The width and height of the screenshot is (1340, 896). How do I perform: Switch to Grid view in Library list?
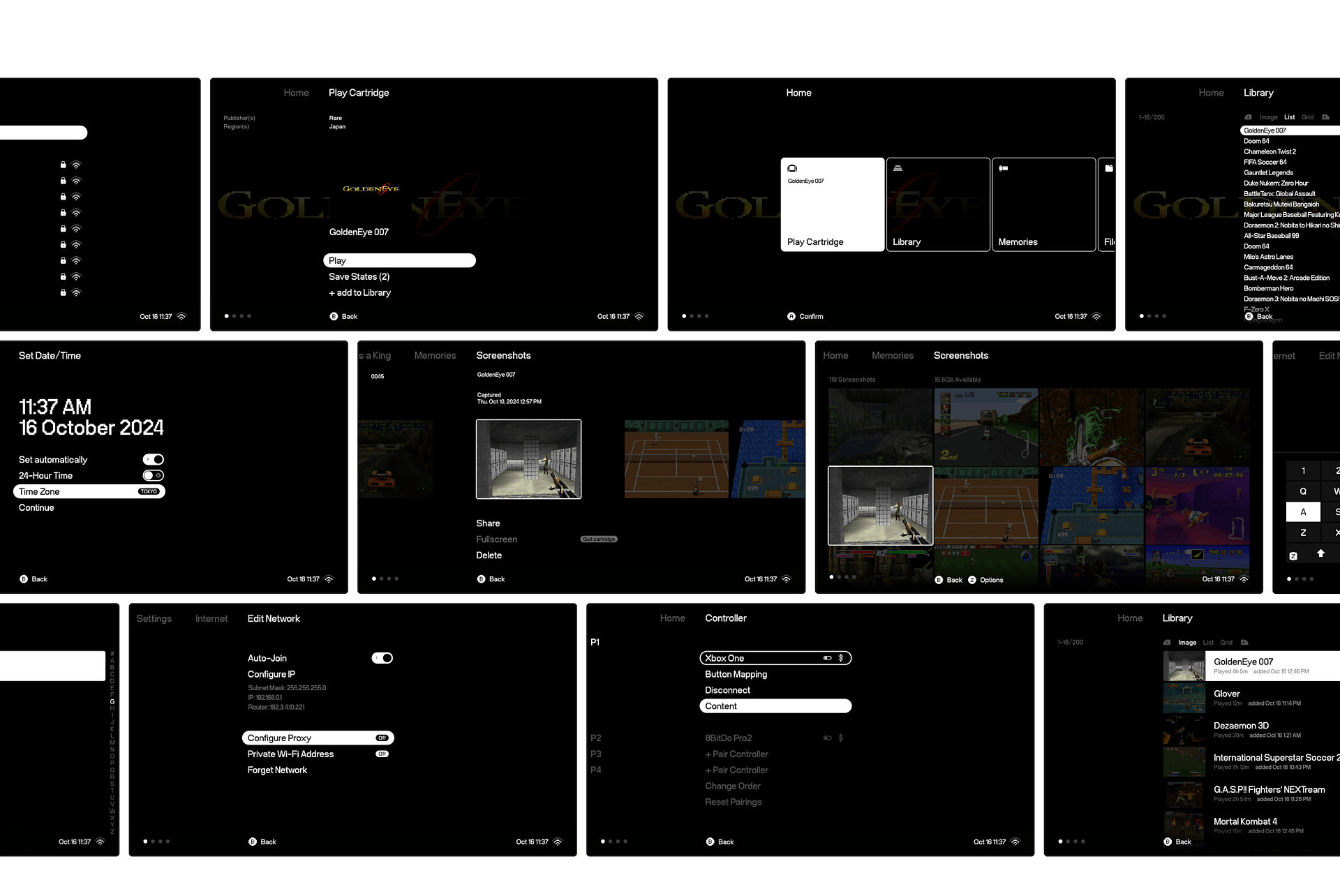(x=1307, y=117)
